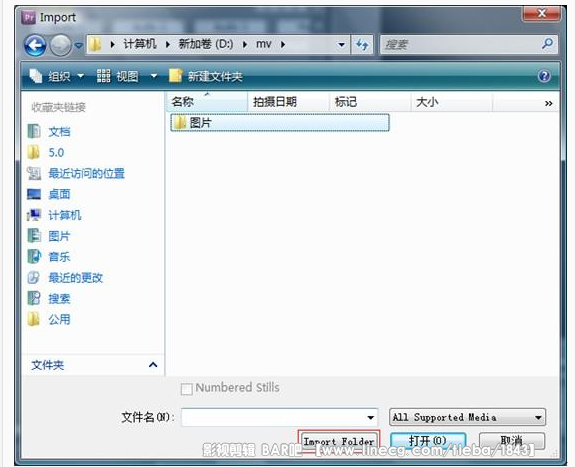Image resolution: width=575 pixels, height=467 pixels.
Task: Open the 组织 organize menu
Action: (57, 76)
